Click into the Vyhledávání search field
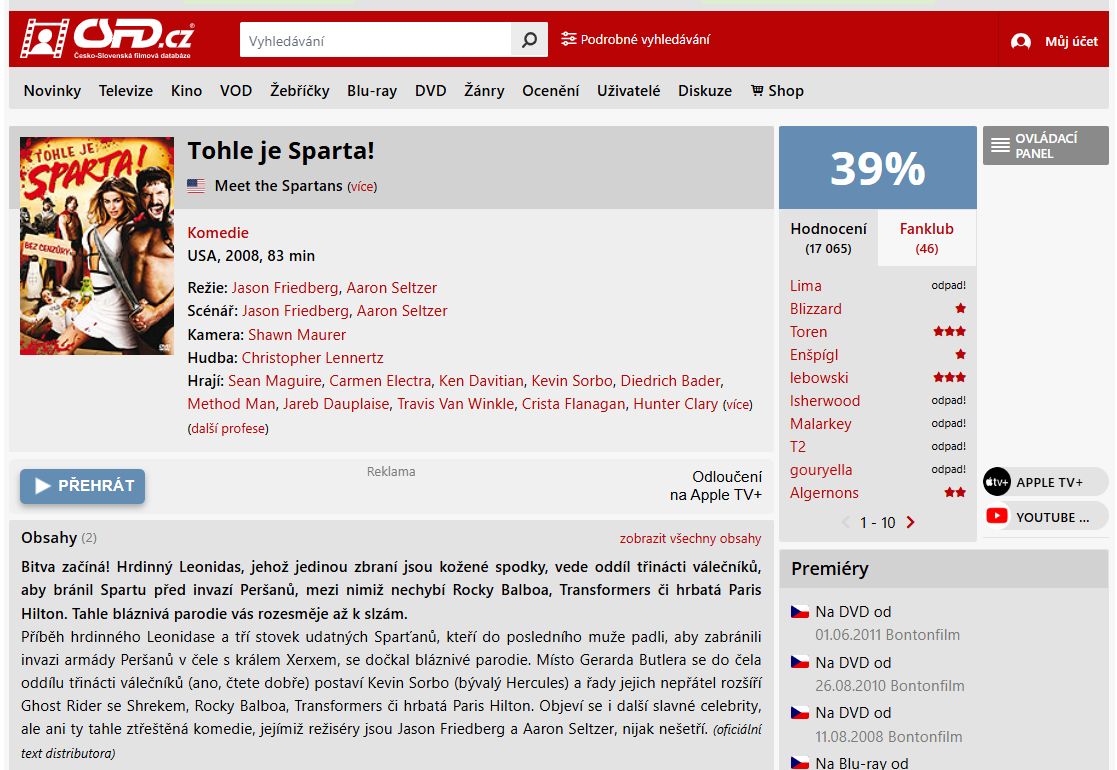This screenshot has width=1117, height=770. (x=375, y=40)
